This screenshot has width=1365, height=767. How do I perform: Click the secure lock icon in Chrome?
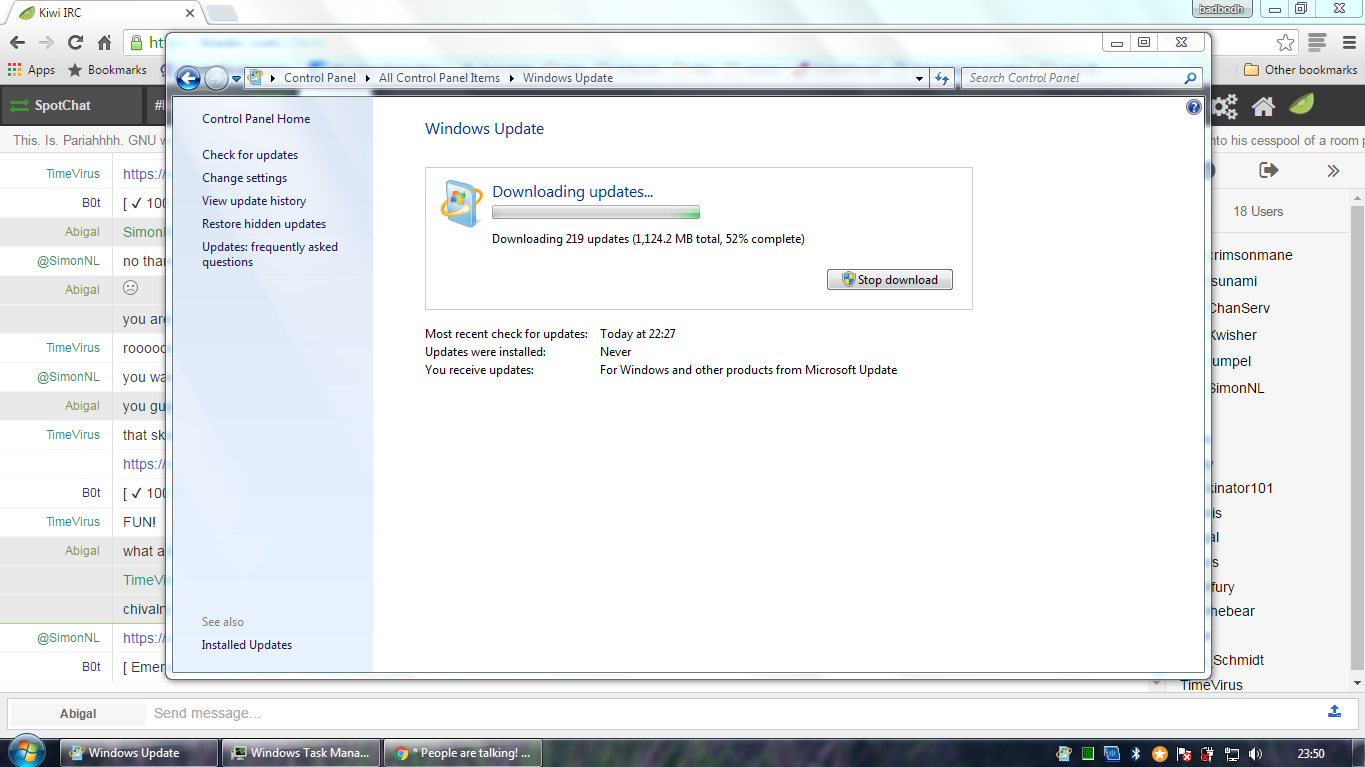pos(136,43)
